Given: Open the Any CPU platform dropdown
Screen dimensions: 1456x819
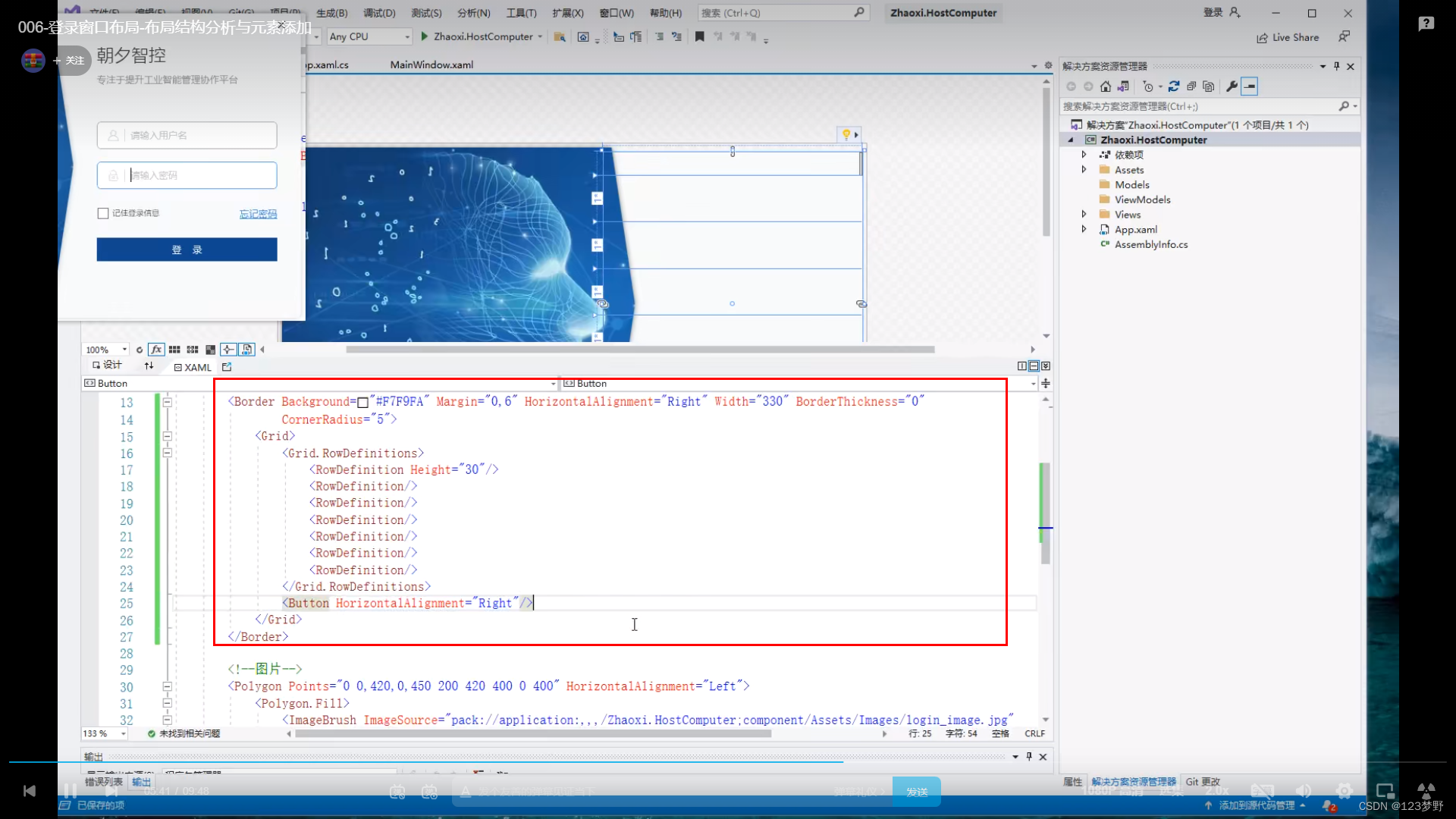Looking at the screenshot, I should [x=370, y=36].
